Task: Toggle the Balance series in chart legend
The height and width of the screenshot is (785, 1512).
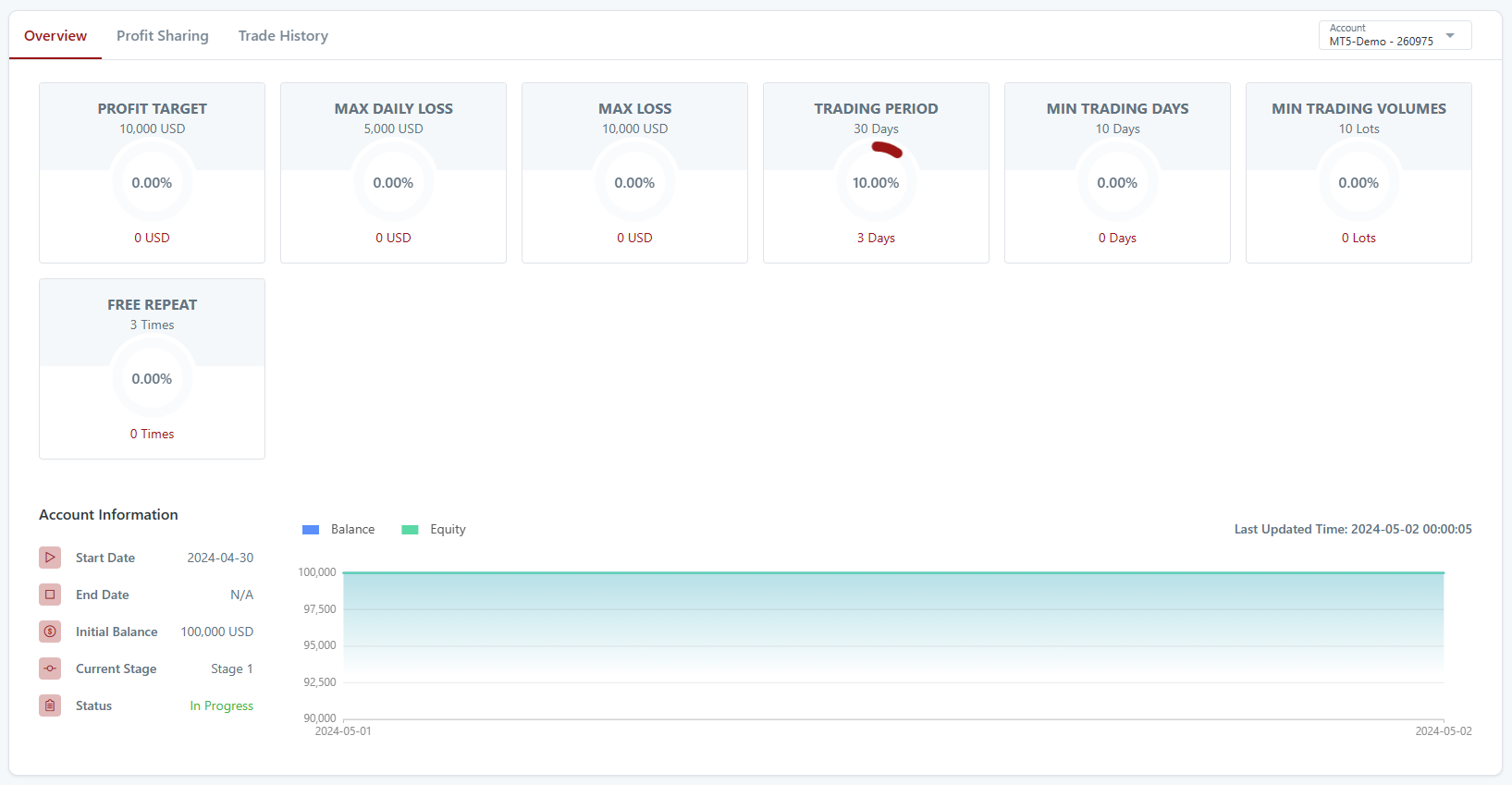Action: (338, 530)
